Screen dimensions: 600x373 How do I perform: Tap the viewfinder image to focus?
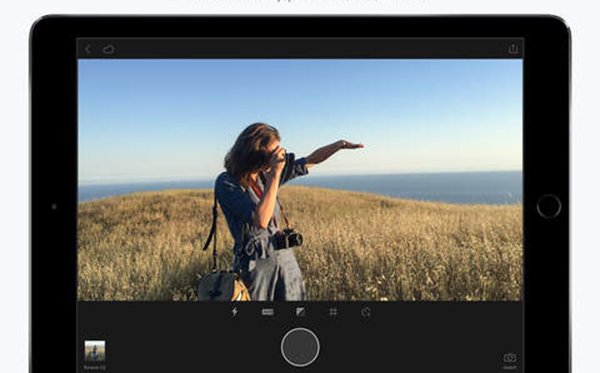pyautogui.click(x=300, y=180)
